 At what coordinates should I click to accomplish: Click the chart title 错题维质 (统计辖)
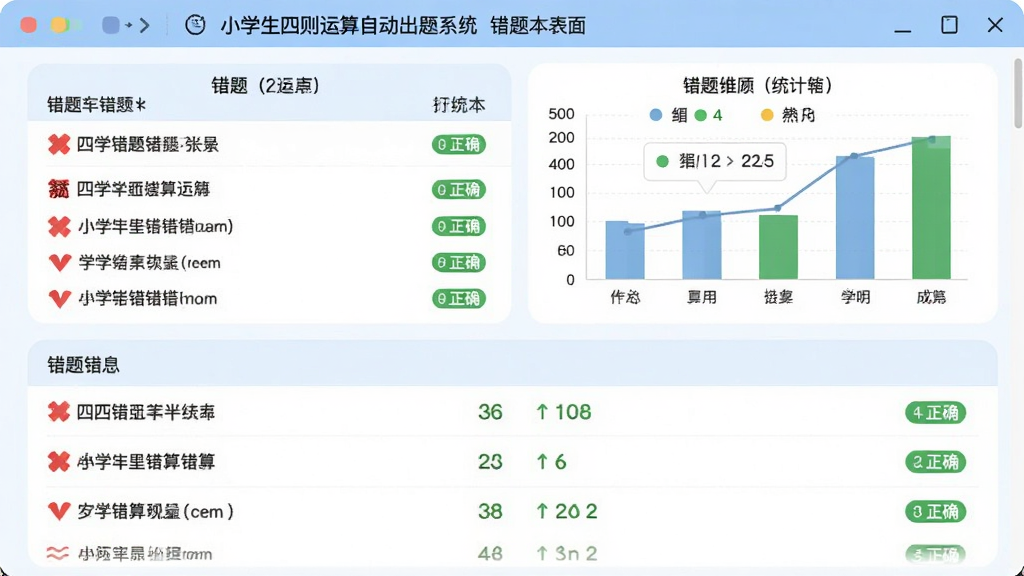pos(758,86)
